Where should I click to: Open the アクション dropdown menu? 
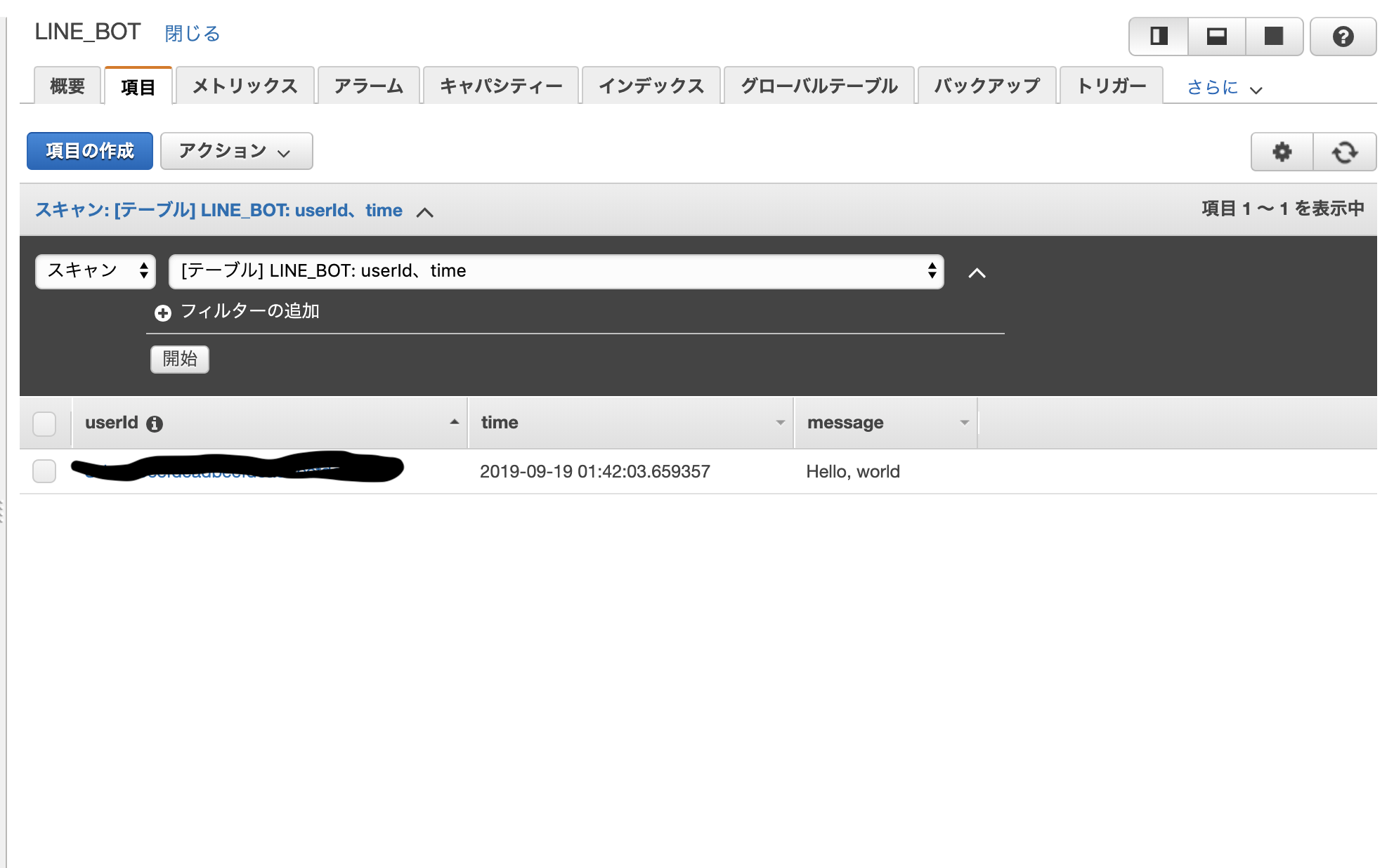pyautogui.click(x=236, y=151)
